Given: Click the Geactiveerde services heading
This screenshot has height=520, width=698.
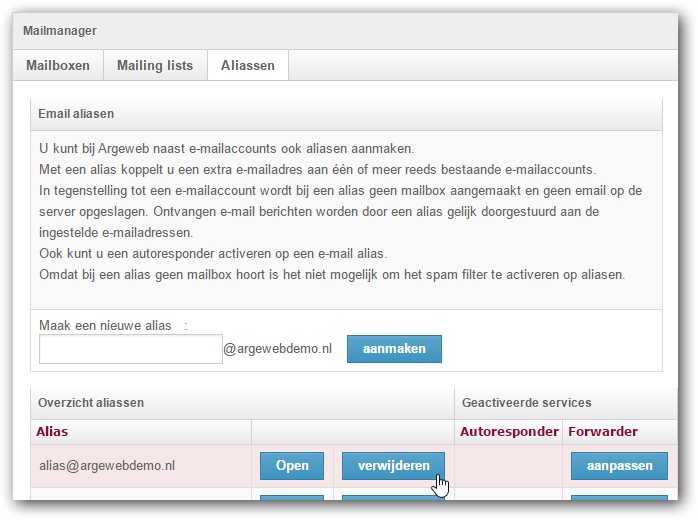Looking at the screenshot, I should click(527, 403).
